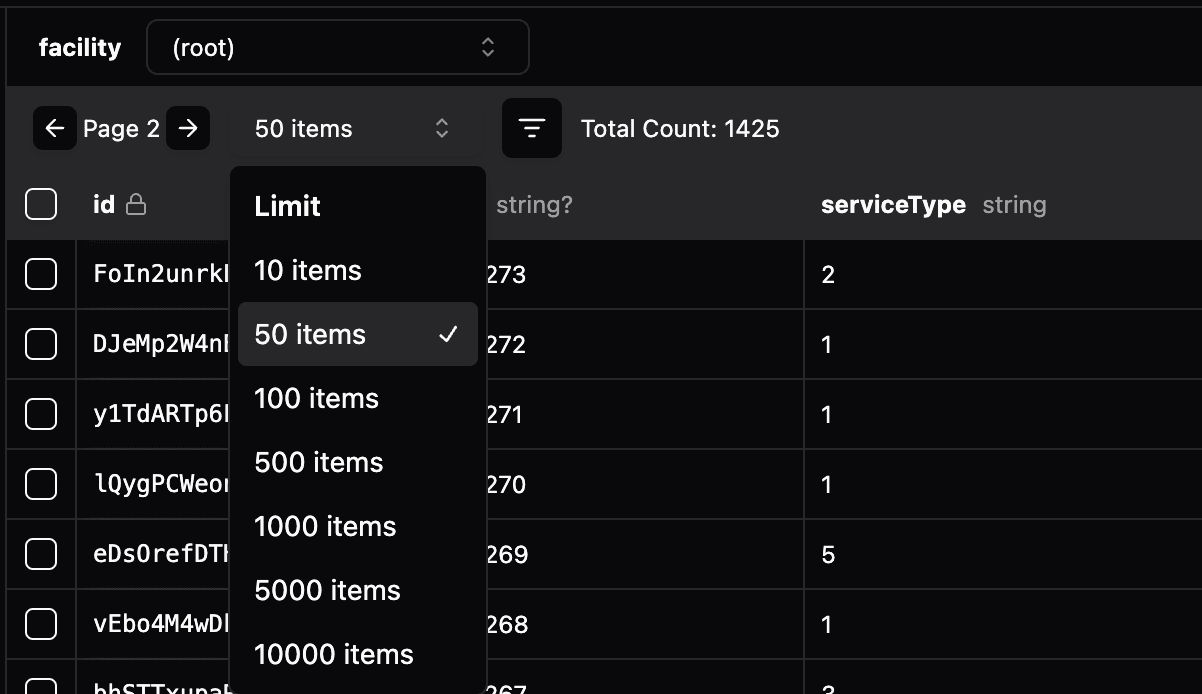Screen dimensions: 1202x694
Task: Open the filter options icon
Action: point(532,129)
